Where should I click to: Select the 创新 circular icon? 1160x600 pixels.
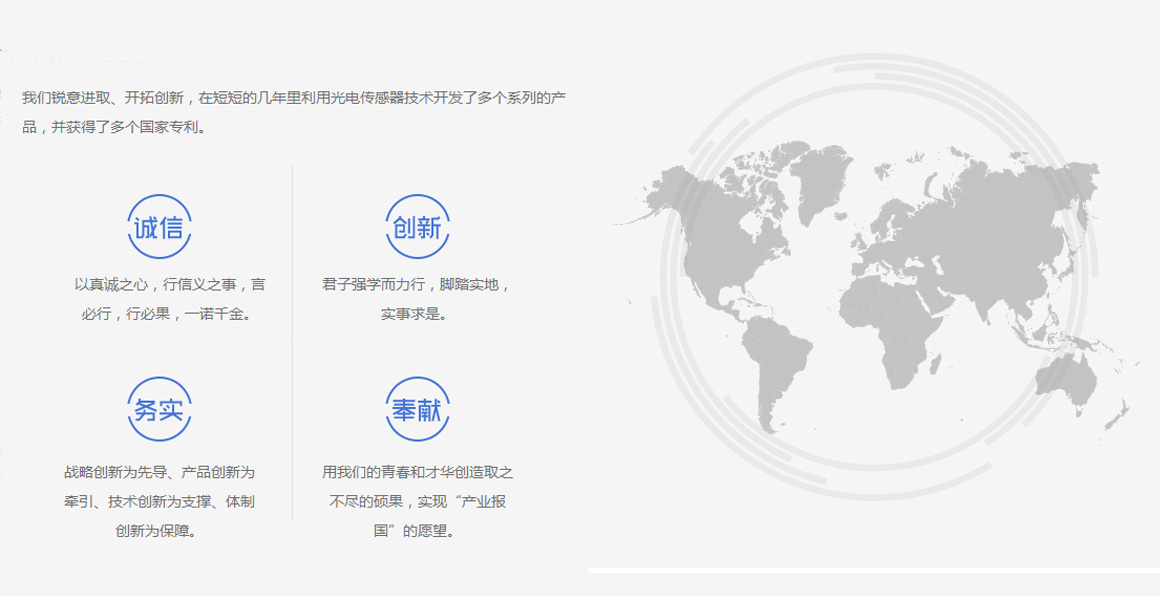[417, 227]
